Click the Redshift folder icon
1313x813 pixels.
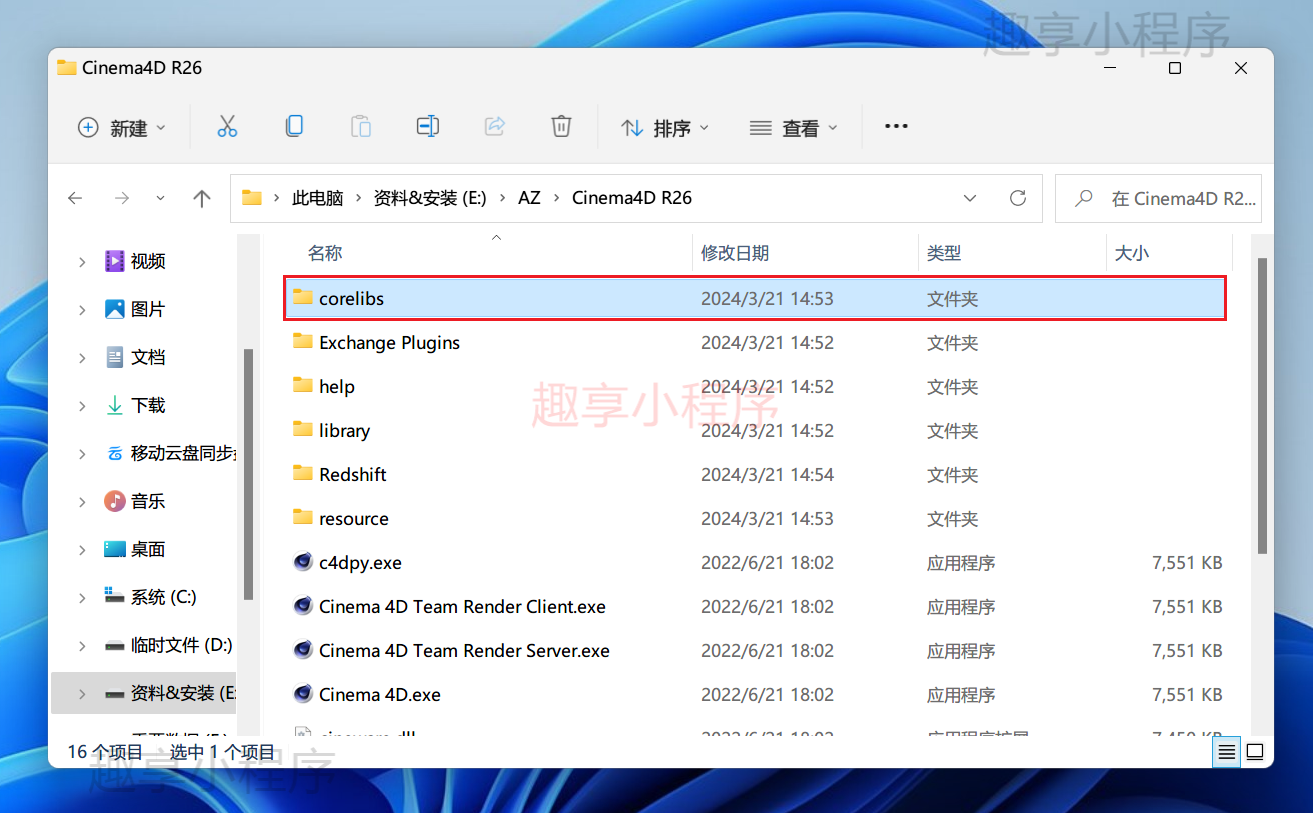click(x=303, y=474)
